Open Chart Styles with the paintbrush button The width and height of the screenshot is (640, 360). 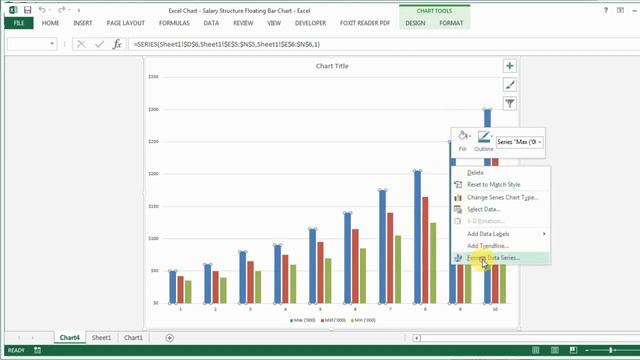[x=509, y=84]
